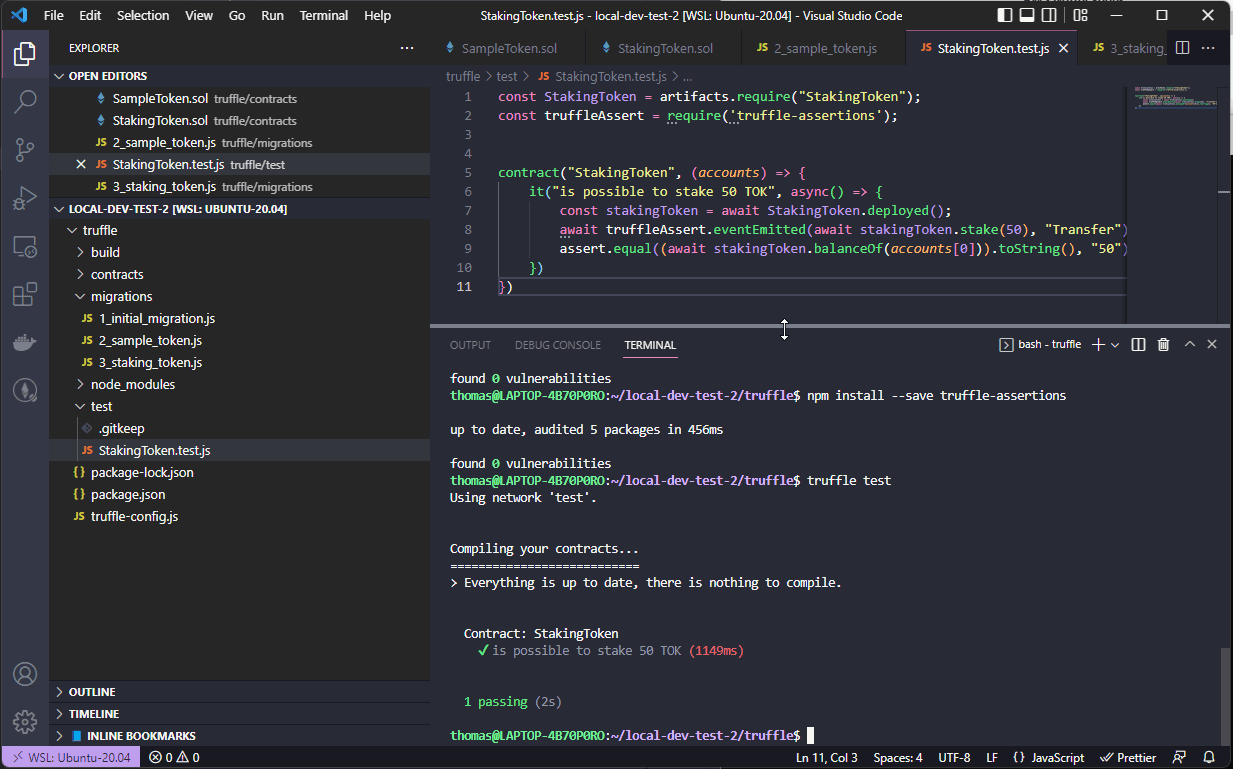Split the editor right
The width and height of the screenshot is (1233, 769).
[1182, 48]
